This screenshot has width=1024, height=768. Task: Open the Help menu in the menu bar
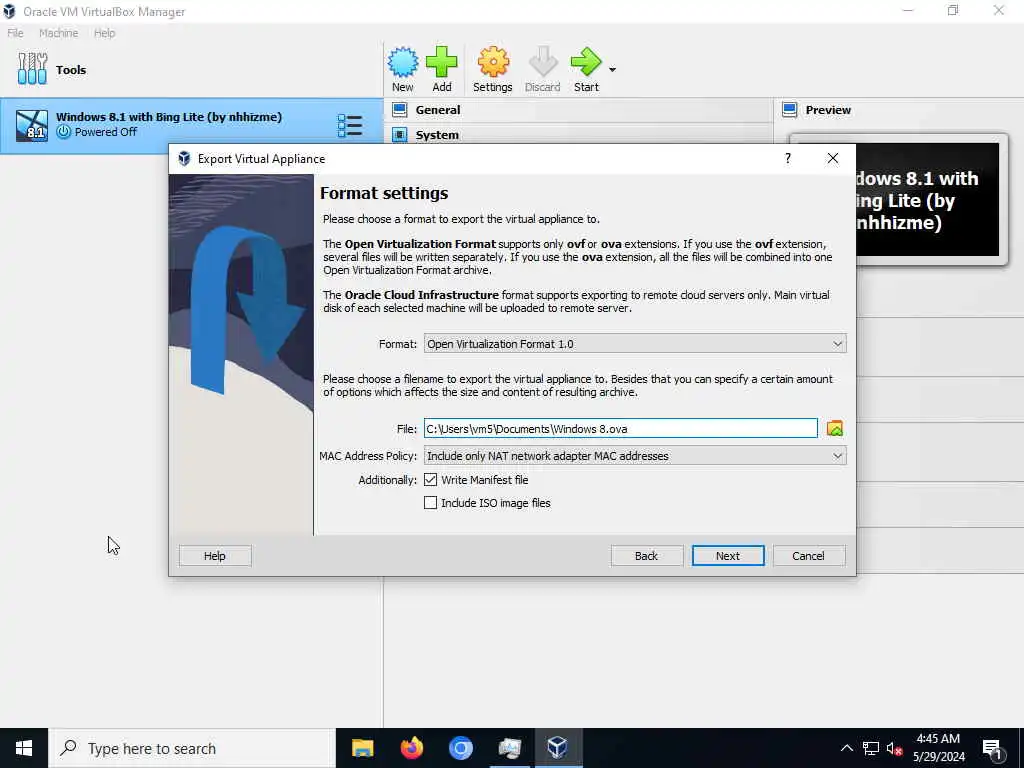click(104, 33)
